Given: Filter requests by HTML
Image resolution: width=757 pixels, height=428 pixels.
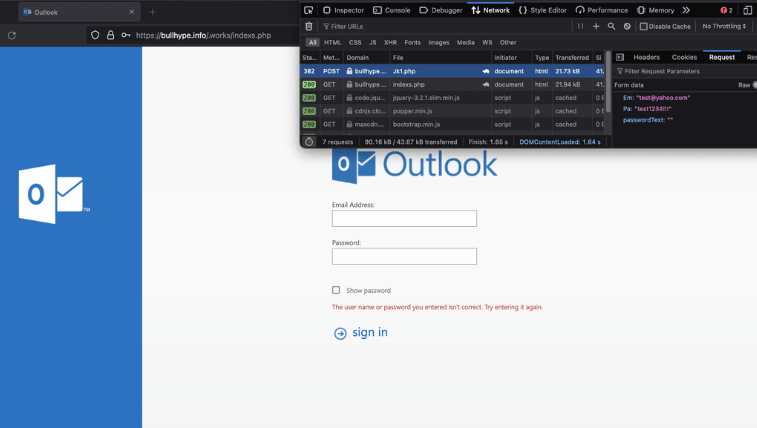Looking at the screenshot, I should pos(332,42).
